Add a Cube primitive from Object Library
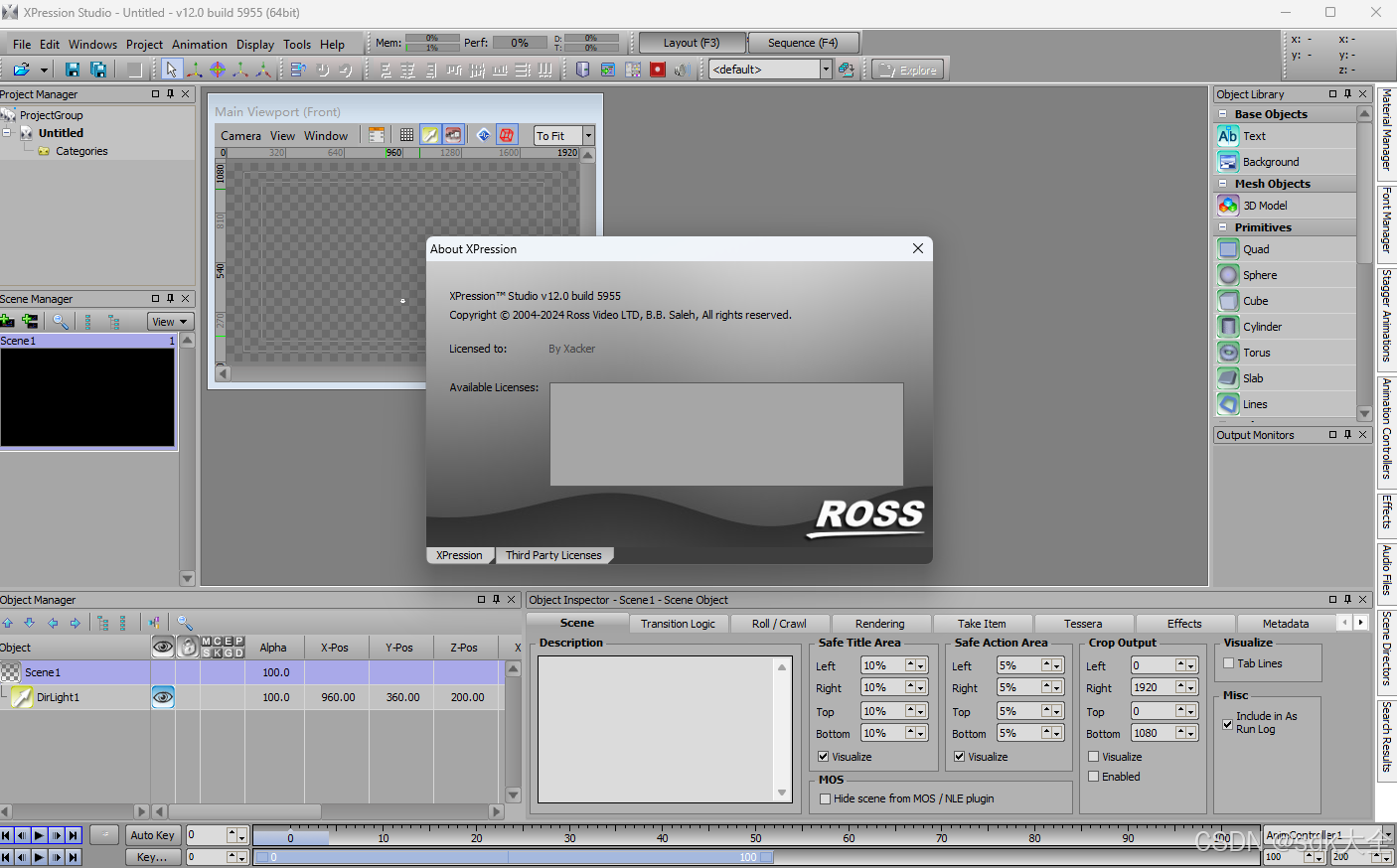This screenshot has height=868, width=1397. pyautogui.click(x=1254, y=300)
